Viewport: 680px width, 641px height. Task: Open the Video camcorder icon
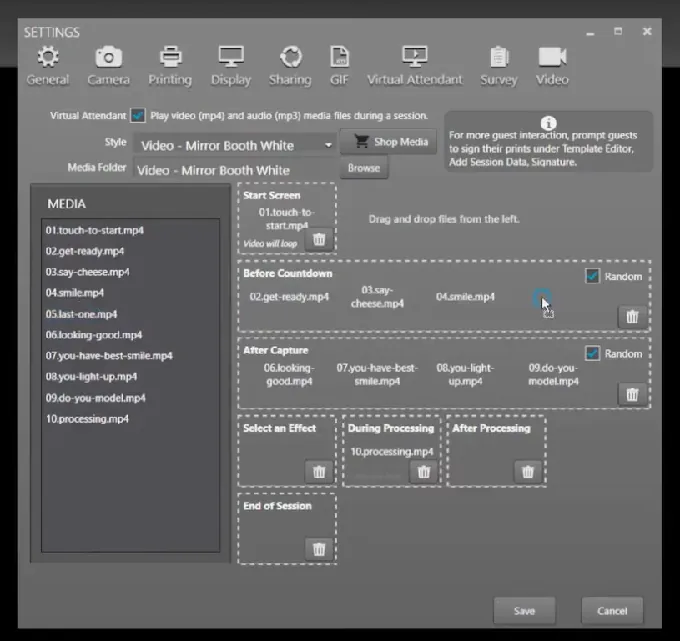pos(552,57)
